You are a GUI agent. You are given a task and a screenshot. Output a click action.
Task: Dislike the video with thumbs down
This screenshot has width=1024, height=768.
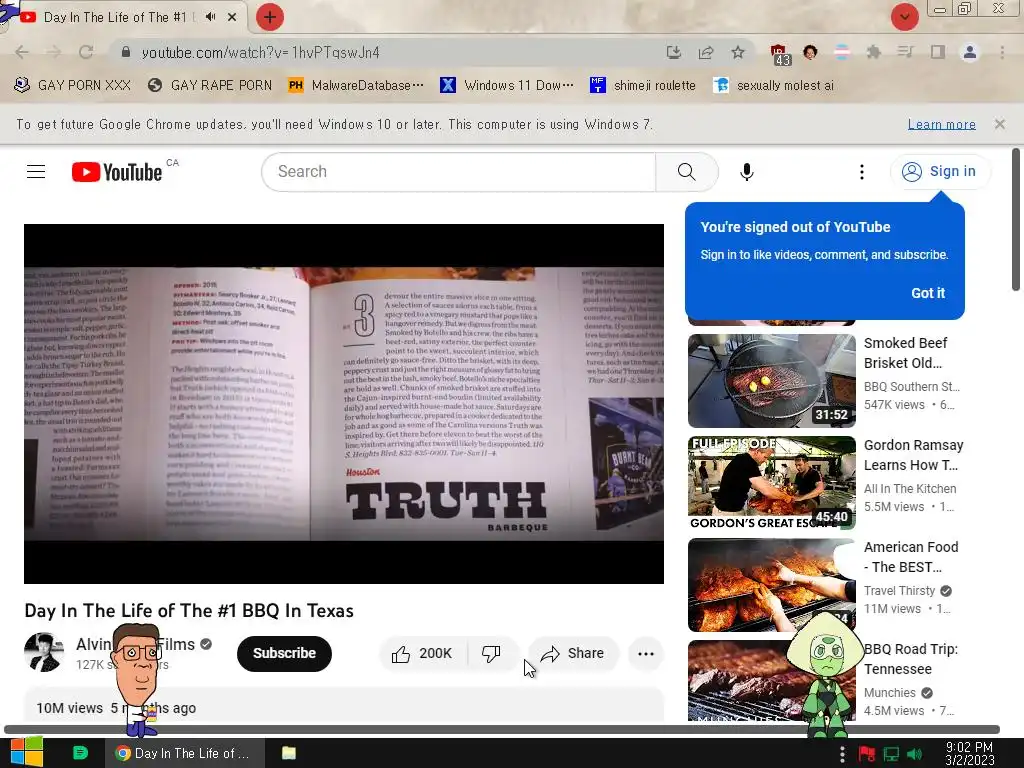click(491, 654)
